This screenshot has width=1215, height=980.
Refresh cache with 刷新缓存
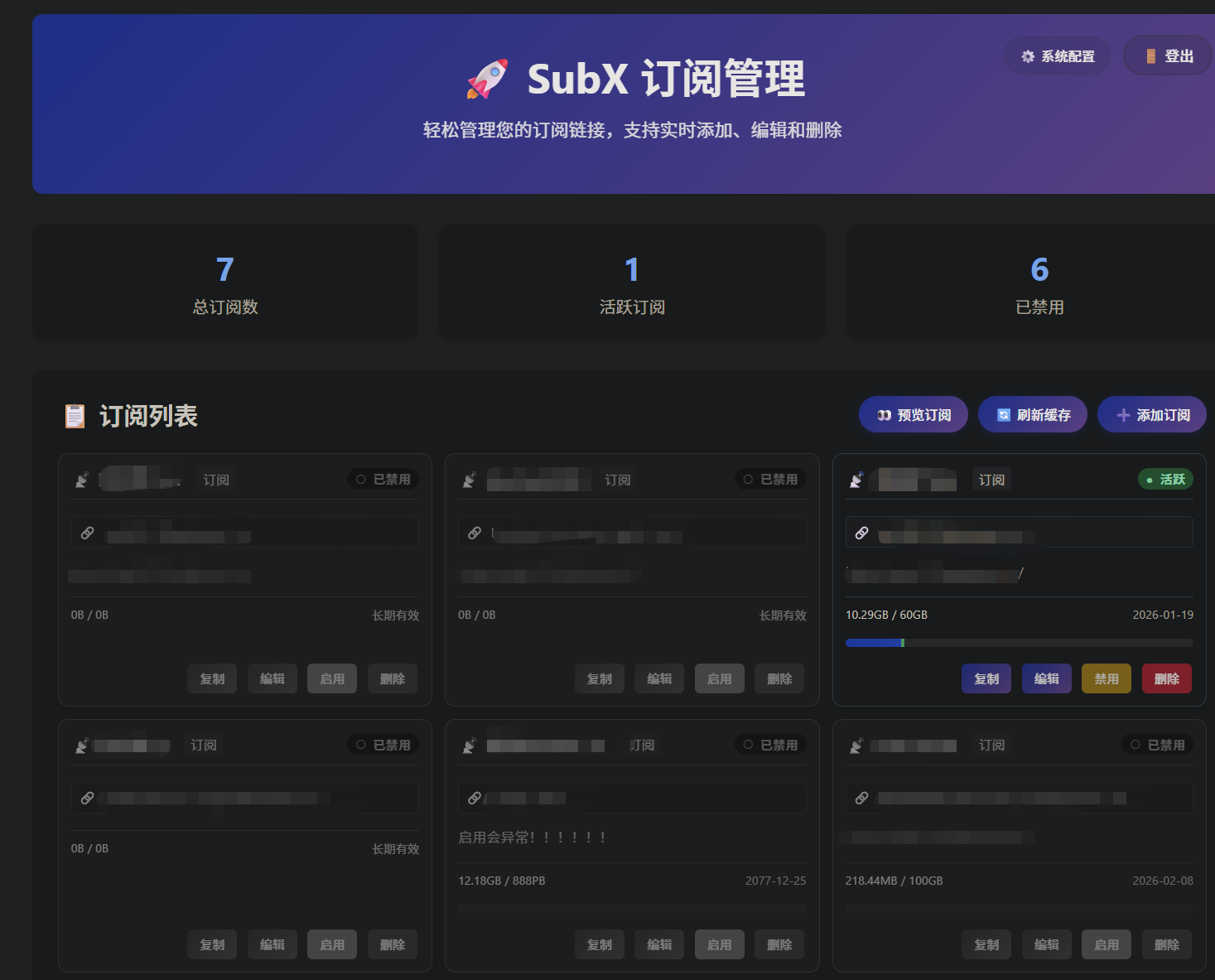tap(1033, 414)
